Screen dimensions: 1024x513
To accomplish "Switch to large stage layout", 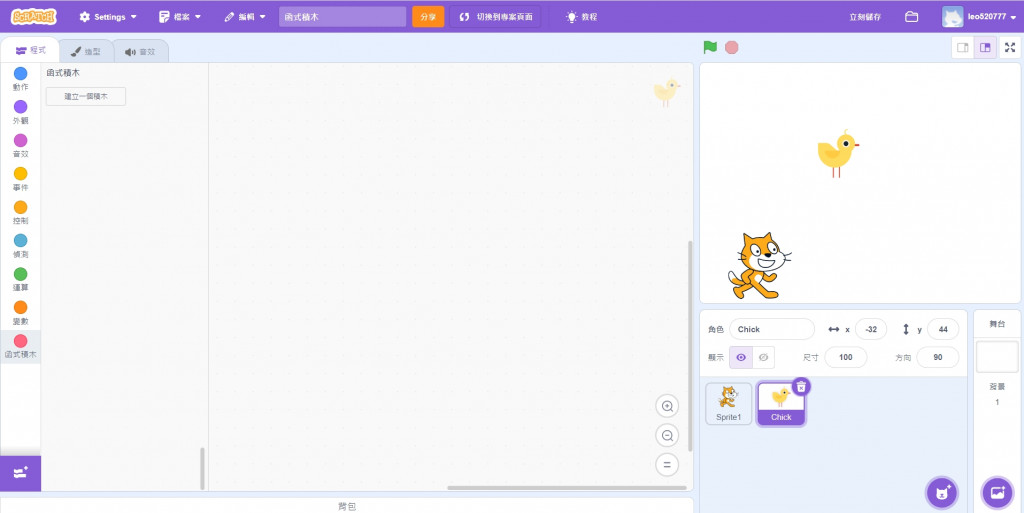I will pos(985,47).
